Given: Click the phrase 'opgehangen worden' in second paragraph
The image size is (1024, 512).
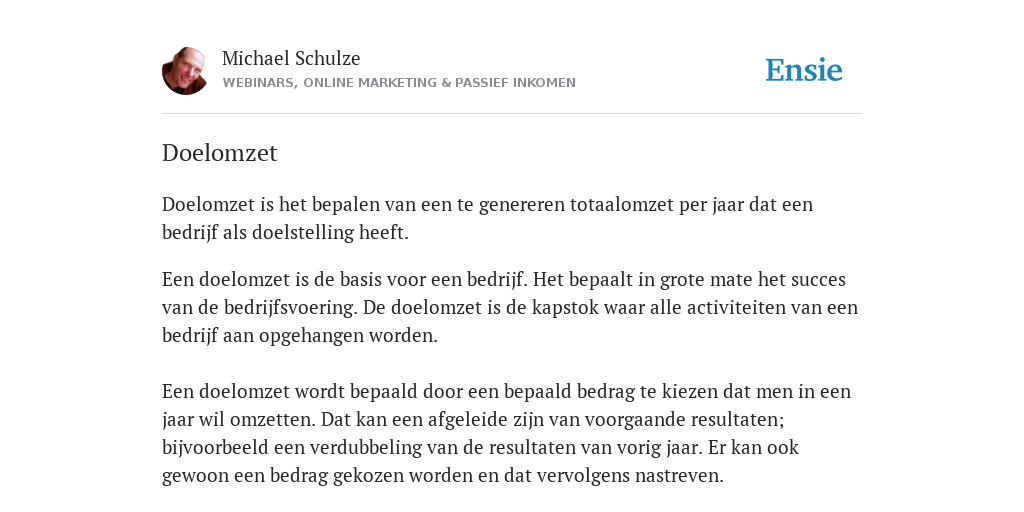Looking at the screenshot, I should 346,336.
